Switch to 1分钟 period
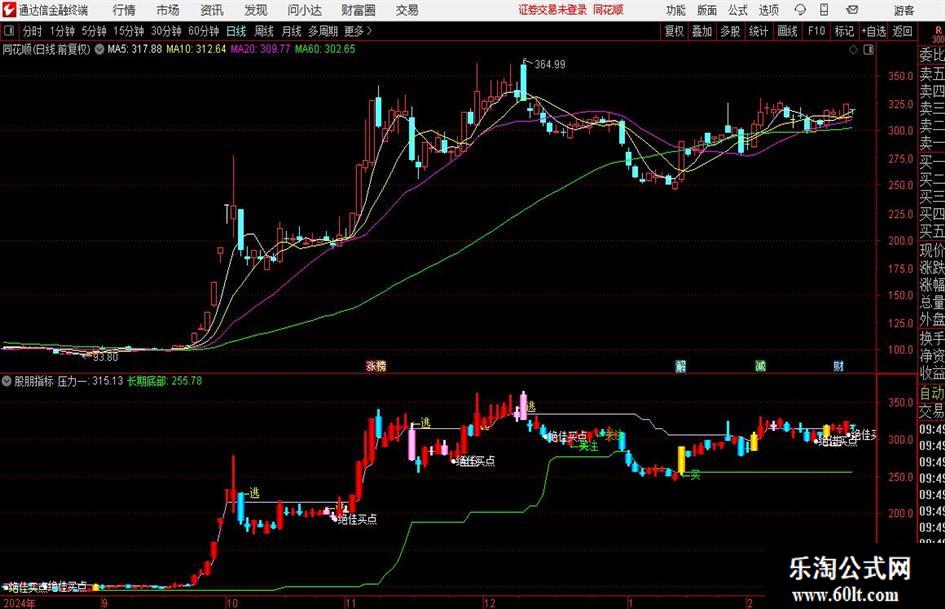The height and width of the screenshot is (609, 945). tap(61, 31)
